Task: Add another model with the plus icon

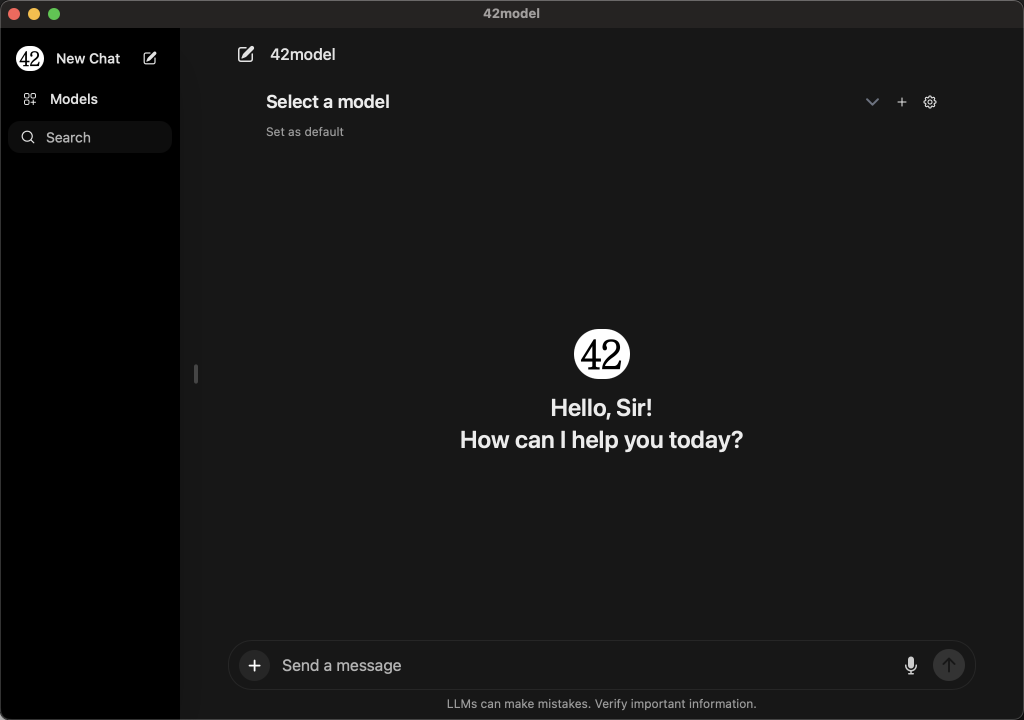Action: [902, 102]
